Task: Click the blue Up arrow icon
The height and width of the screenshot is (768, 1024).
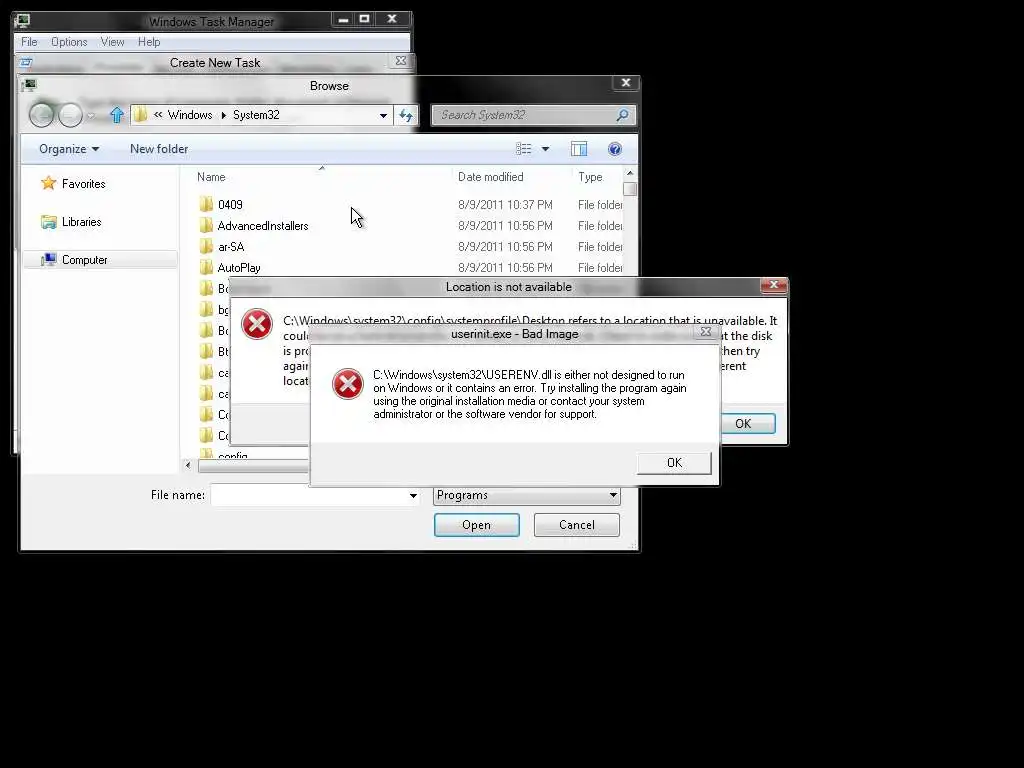Action: tap(117, 116)
